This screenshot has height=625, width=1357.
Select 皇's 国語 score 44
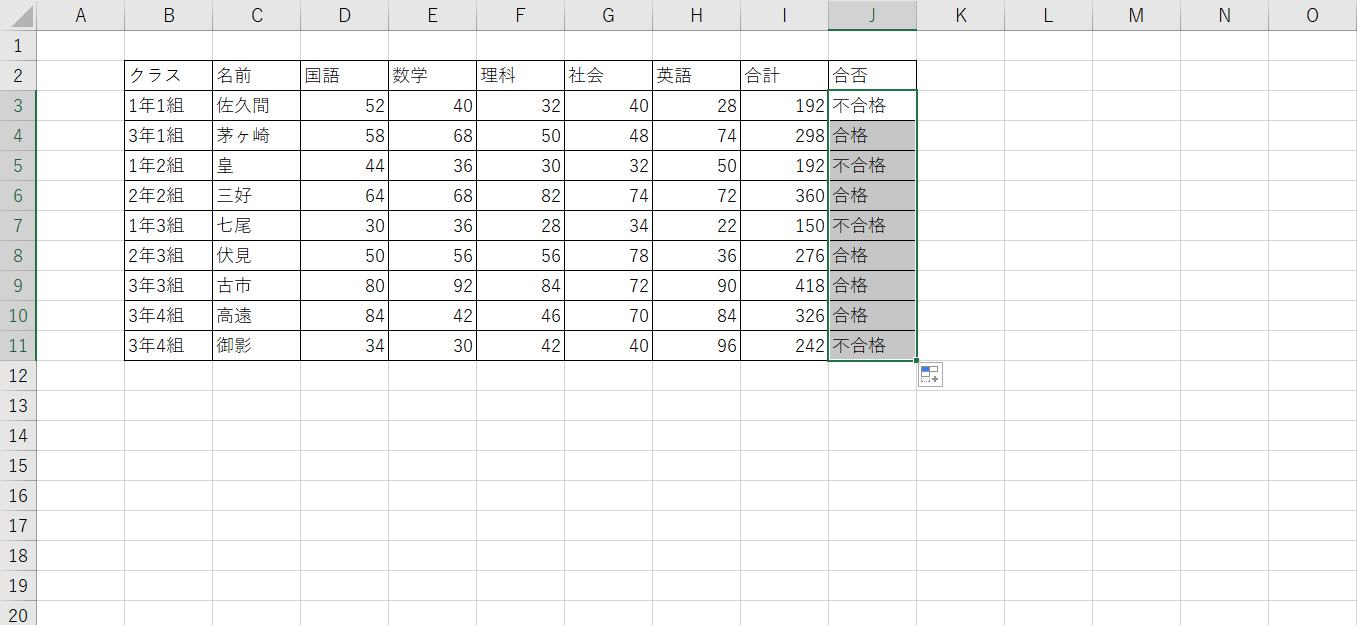pyautogui.click(x=344, y=165)
